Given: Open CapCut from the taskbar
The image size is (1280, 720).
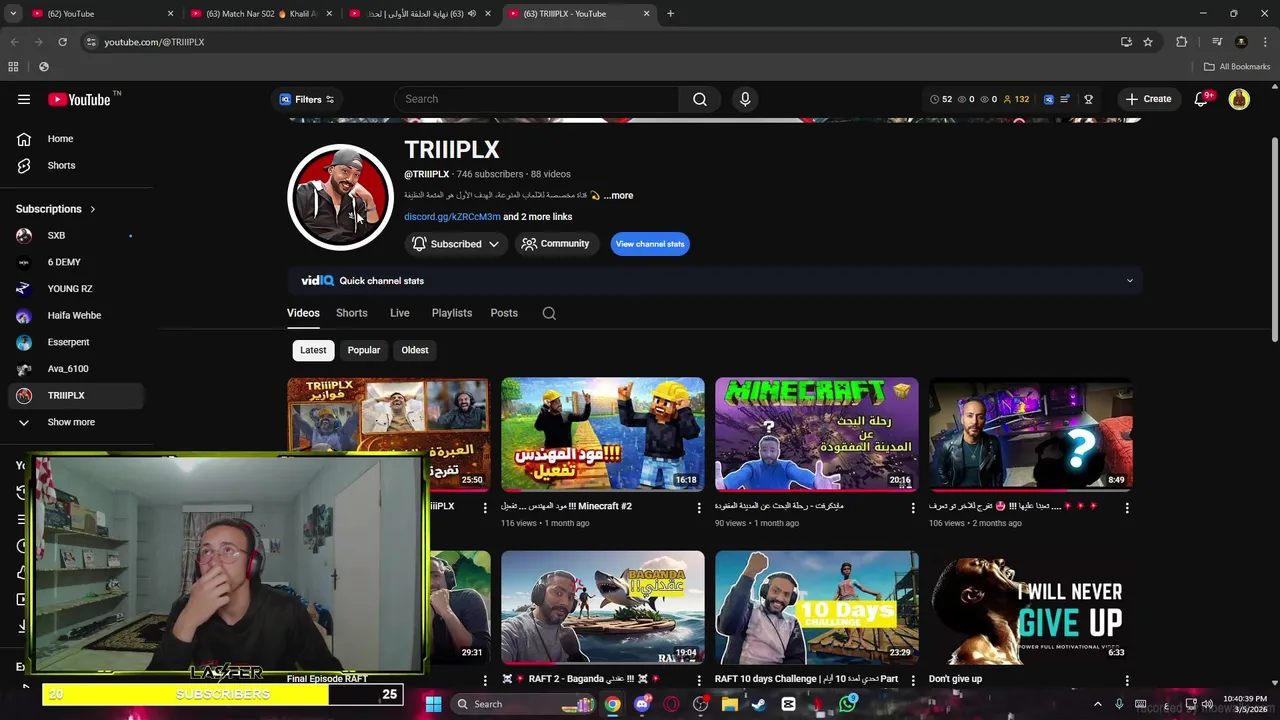Looking at the screenshot, I should [789, 704].
